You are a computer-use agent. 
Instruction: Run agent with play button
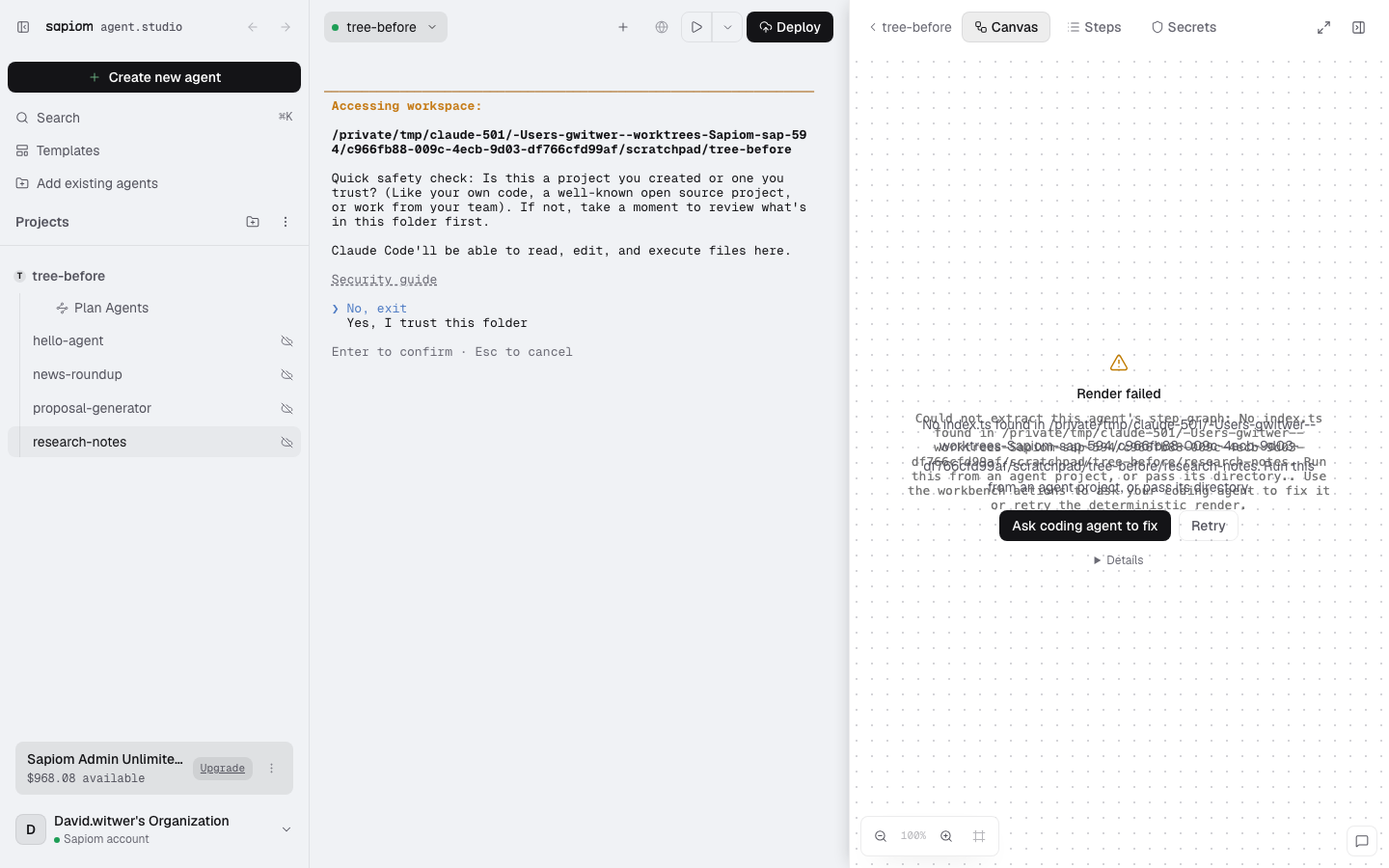696,27
